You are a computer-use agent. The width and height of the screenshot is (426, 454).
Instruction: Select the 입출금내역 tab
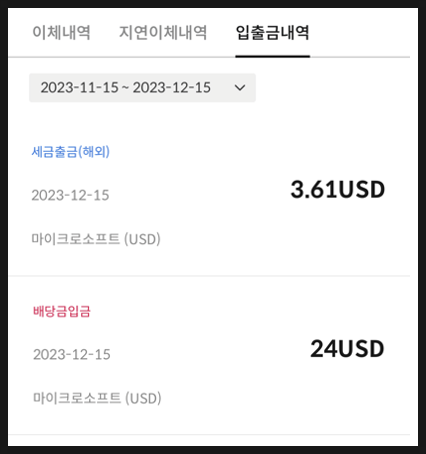click(273, 33)
